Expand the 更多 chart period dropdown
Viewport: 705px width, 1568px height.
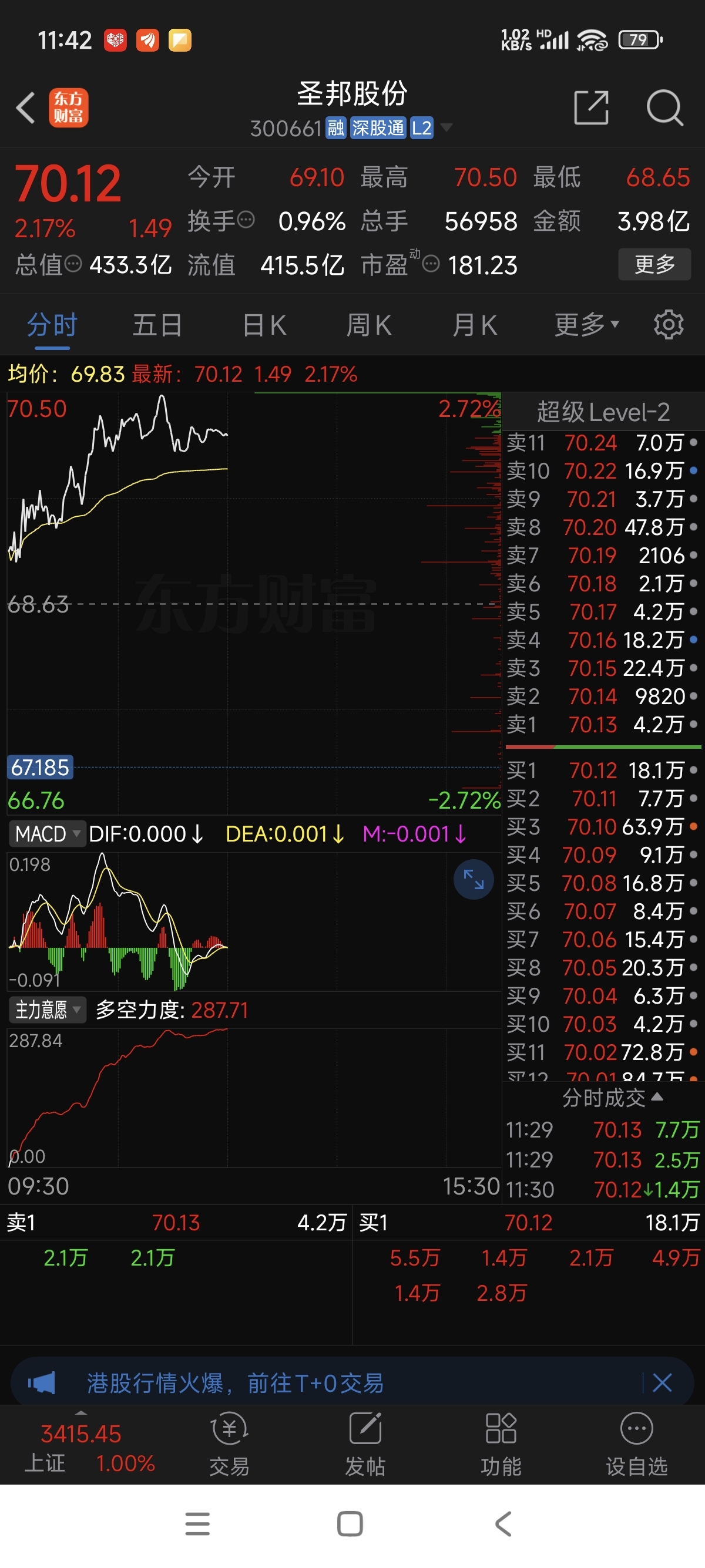click(586, 325)
